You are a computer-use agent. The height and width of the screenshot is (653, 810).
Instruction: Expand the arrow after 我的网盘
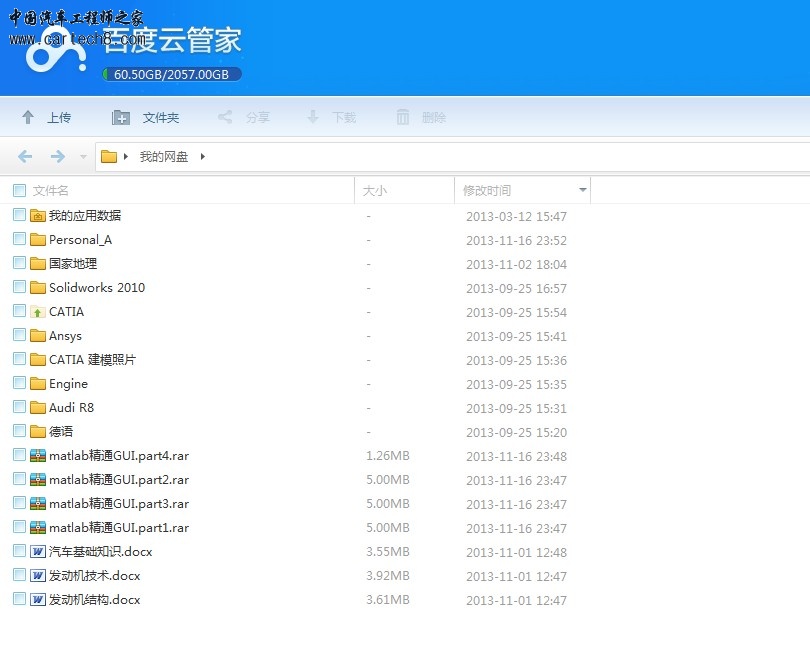click(202, 156)
